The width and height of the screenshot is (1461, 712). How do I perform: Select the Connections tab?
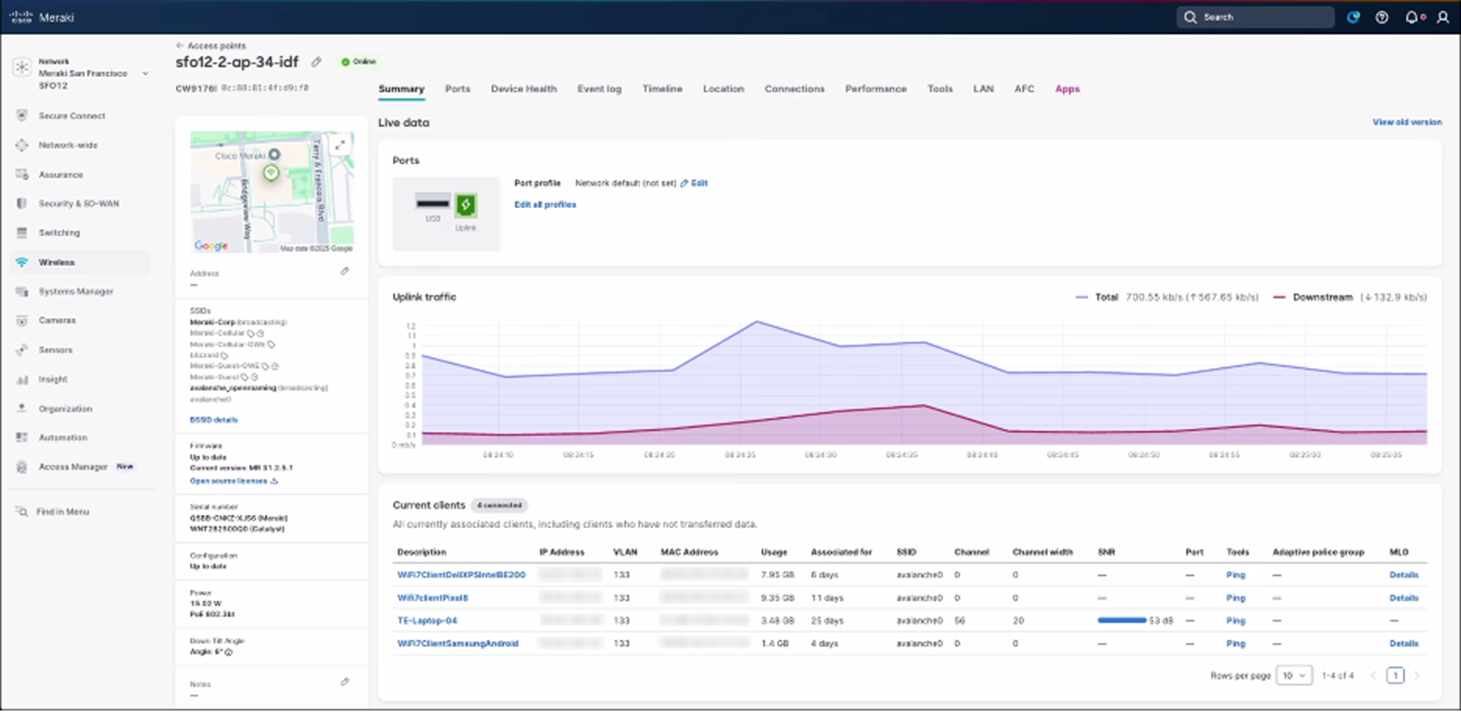(x=795, y=89)
